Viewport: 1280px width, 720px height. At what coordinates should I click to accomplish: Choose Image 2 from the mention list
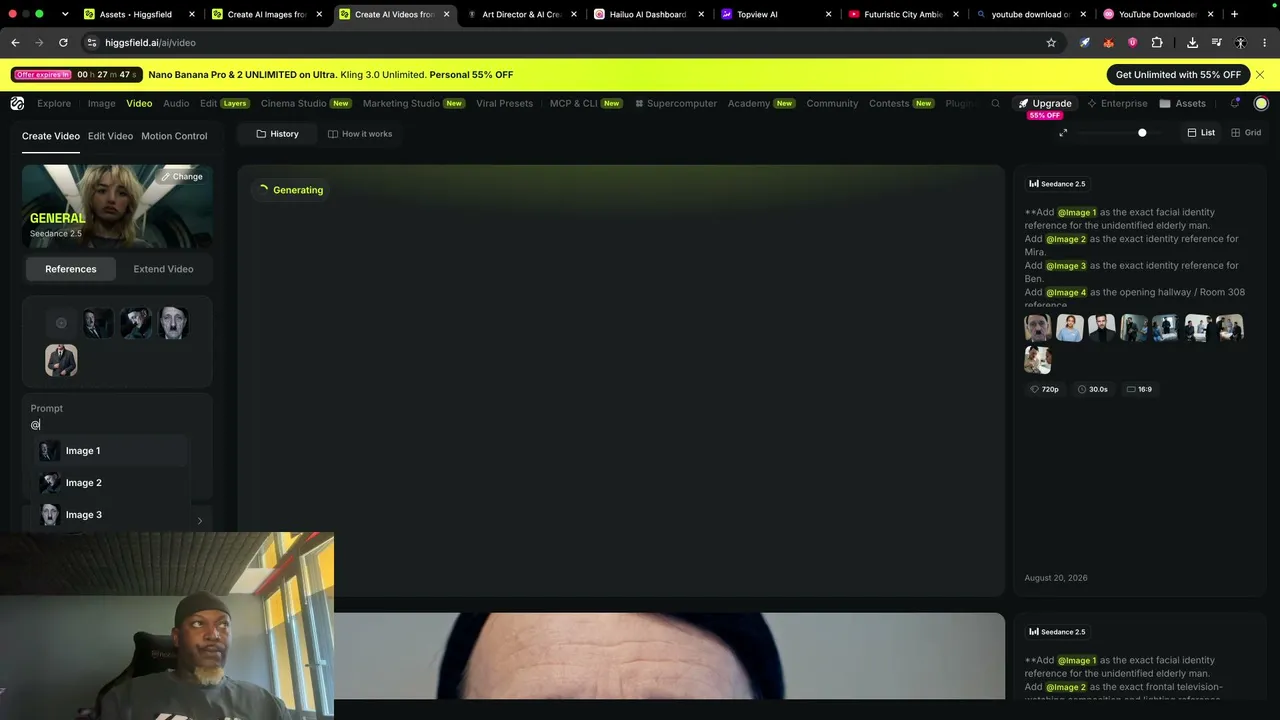coord(111,483)
